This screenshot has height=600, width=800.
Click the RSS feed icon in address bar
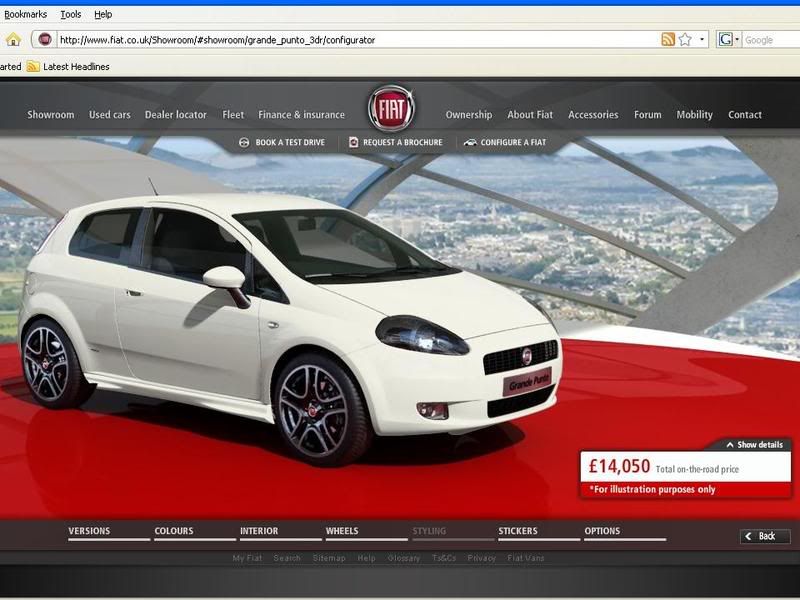(668, 39)
